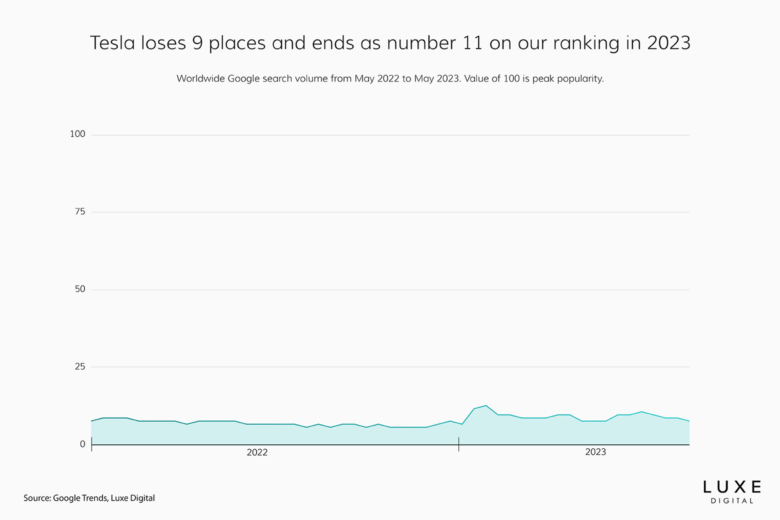Click the word Tesla in the title
Viewport: 780px width, 520px height.
(114, 44)
